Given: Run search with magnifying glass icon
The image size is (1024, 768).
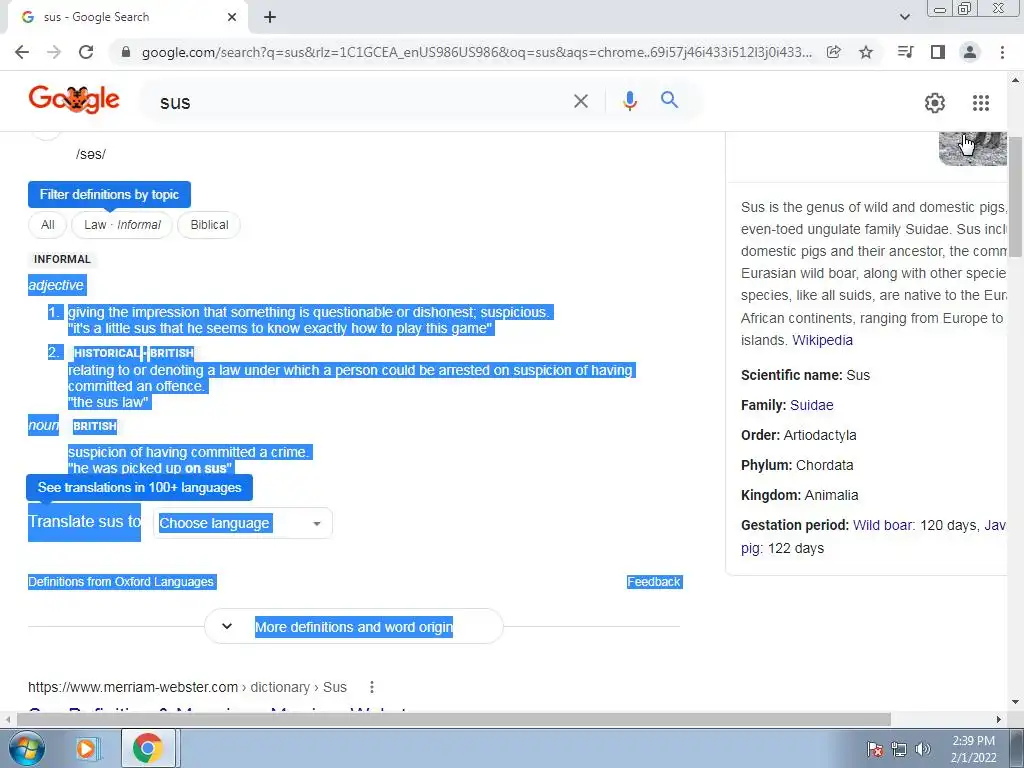Looking at the screenshot, I should point(669,100).
